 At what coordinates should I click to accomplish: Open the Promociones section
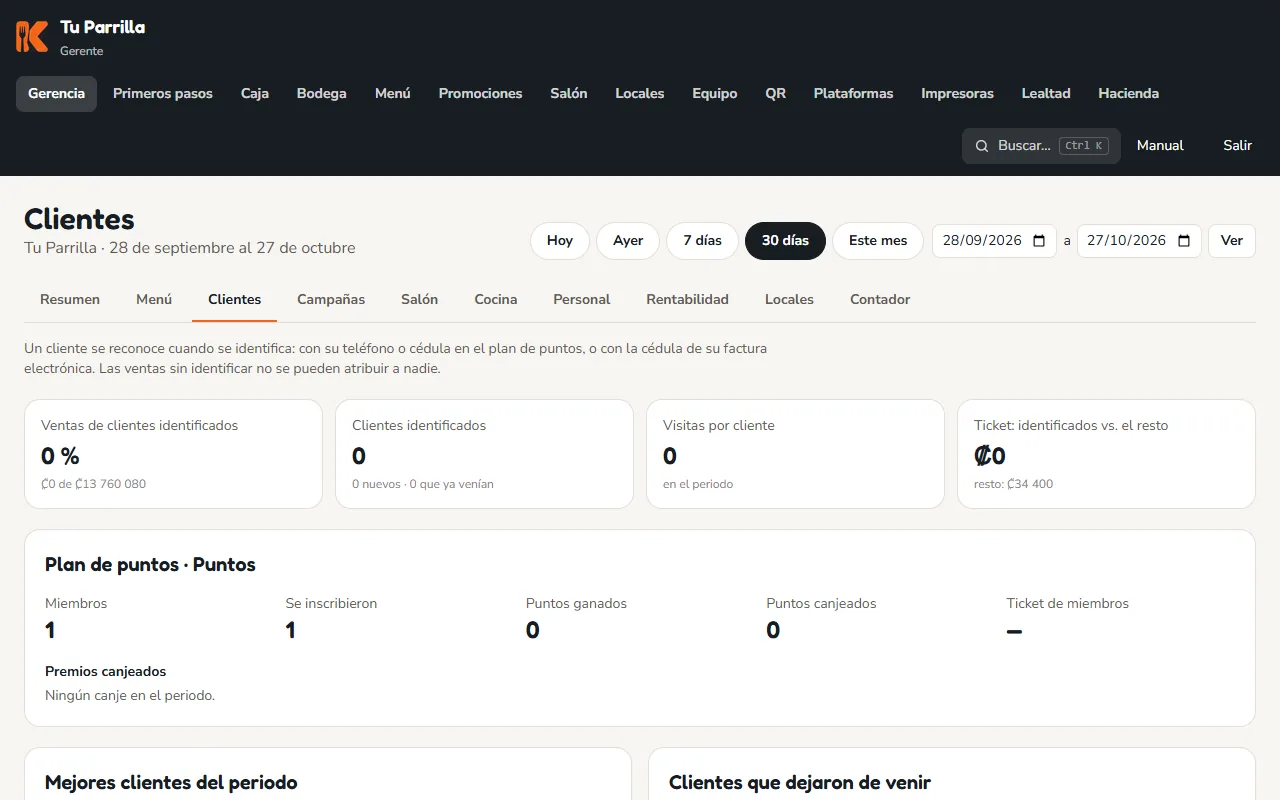coord(481,94)
